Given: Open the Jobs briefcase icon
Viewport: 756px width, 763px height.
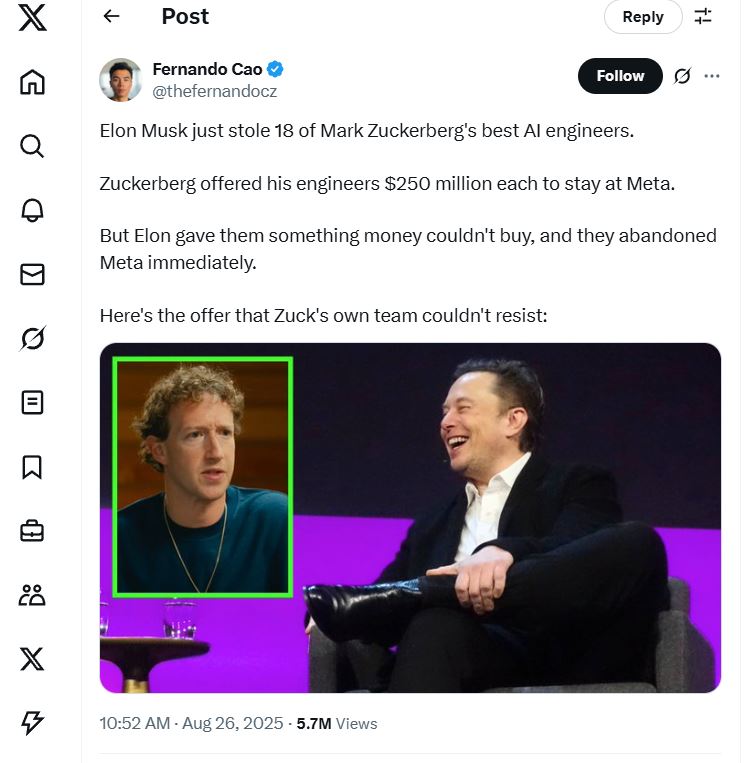Looking at the screenshot, I should (32, 530).
